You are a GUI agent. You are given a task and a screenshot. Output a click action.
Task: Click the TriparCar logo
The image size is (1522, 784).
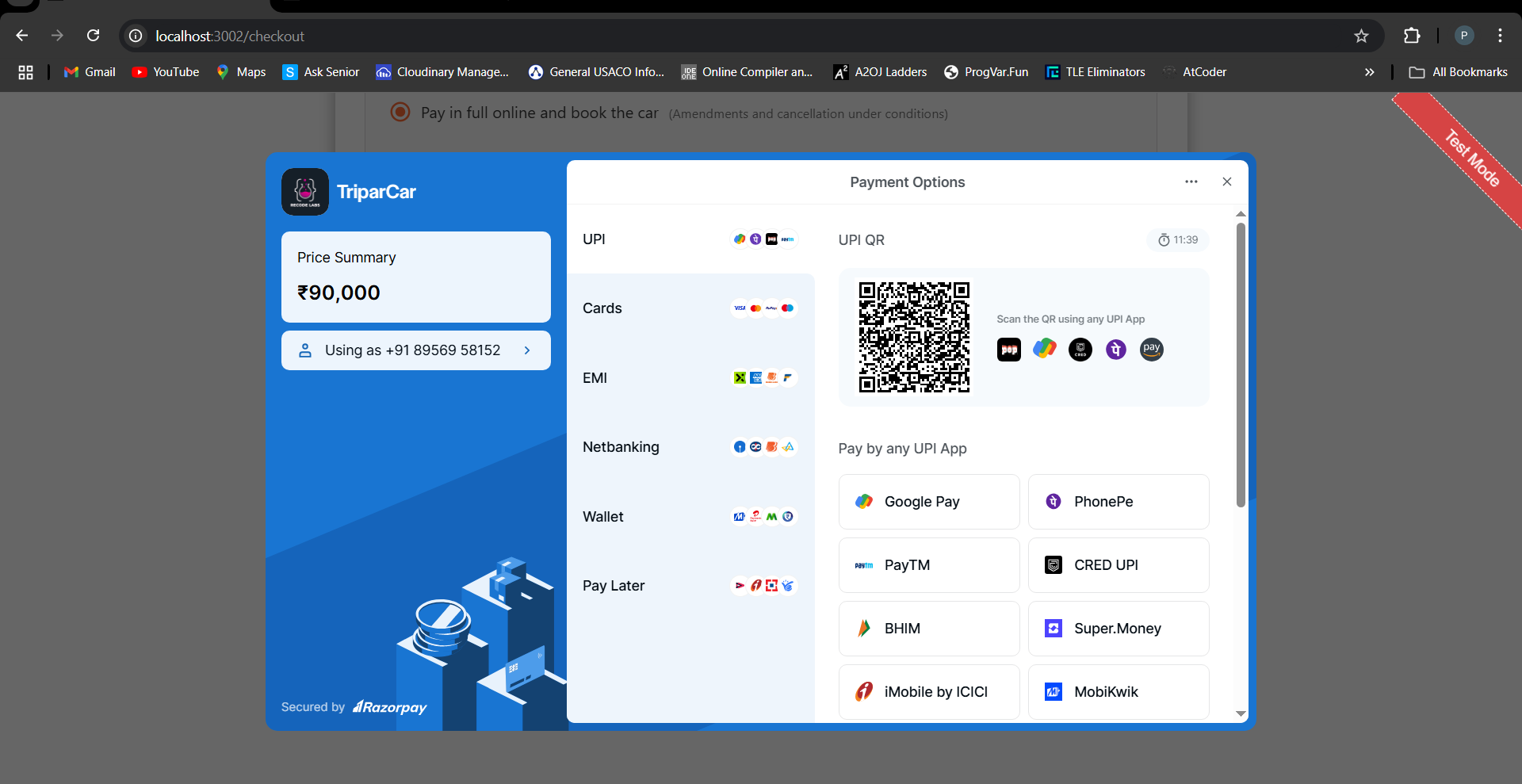click(304, 191)
